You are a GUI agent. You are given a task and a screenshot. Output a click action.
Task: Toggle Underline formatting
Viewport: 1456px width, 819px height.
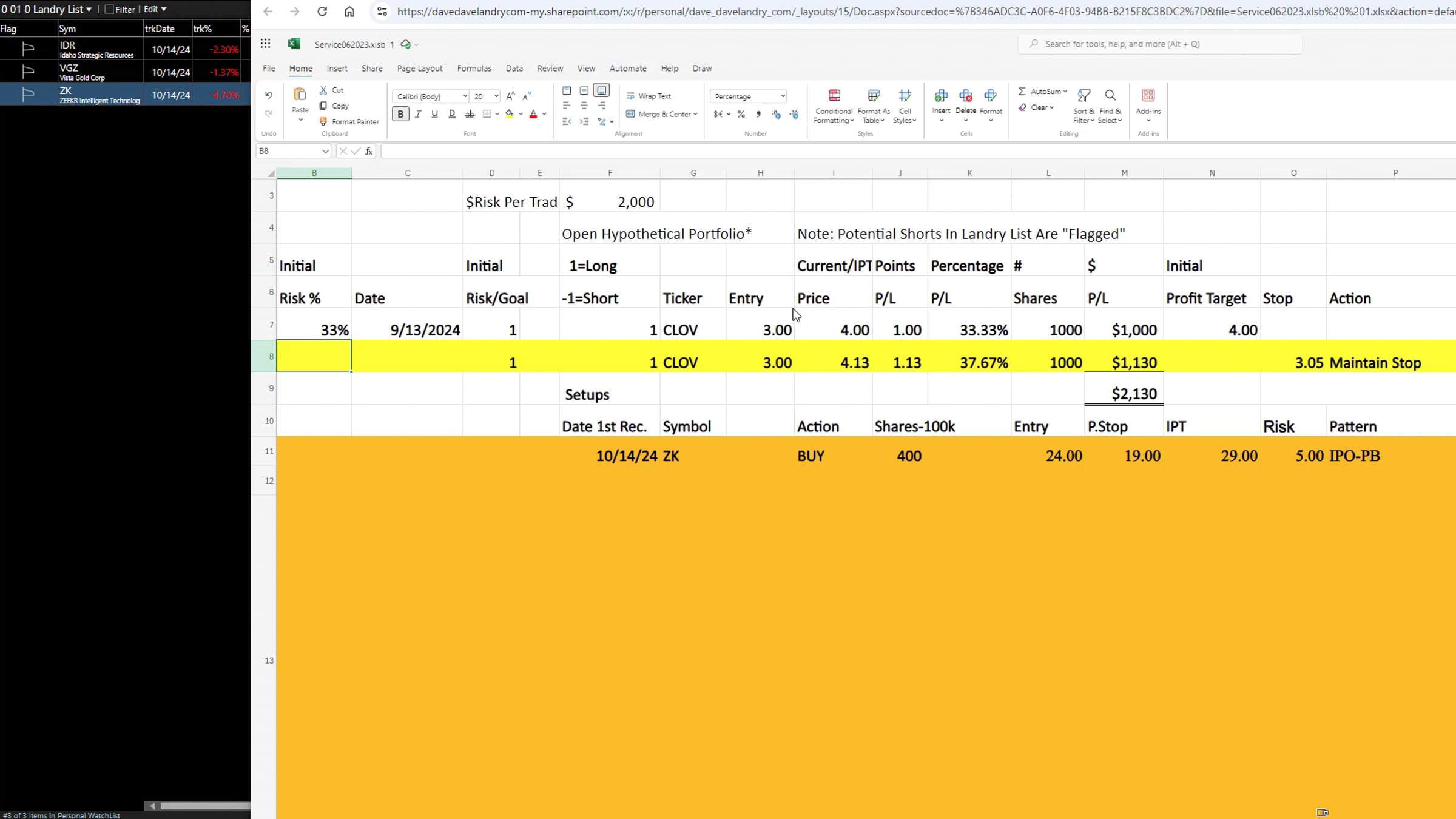pos(434,114)
